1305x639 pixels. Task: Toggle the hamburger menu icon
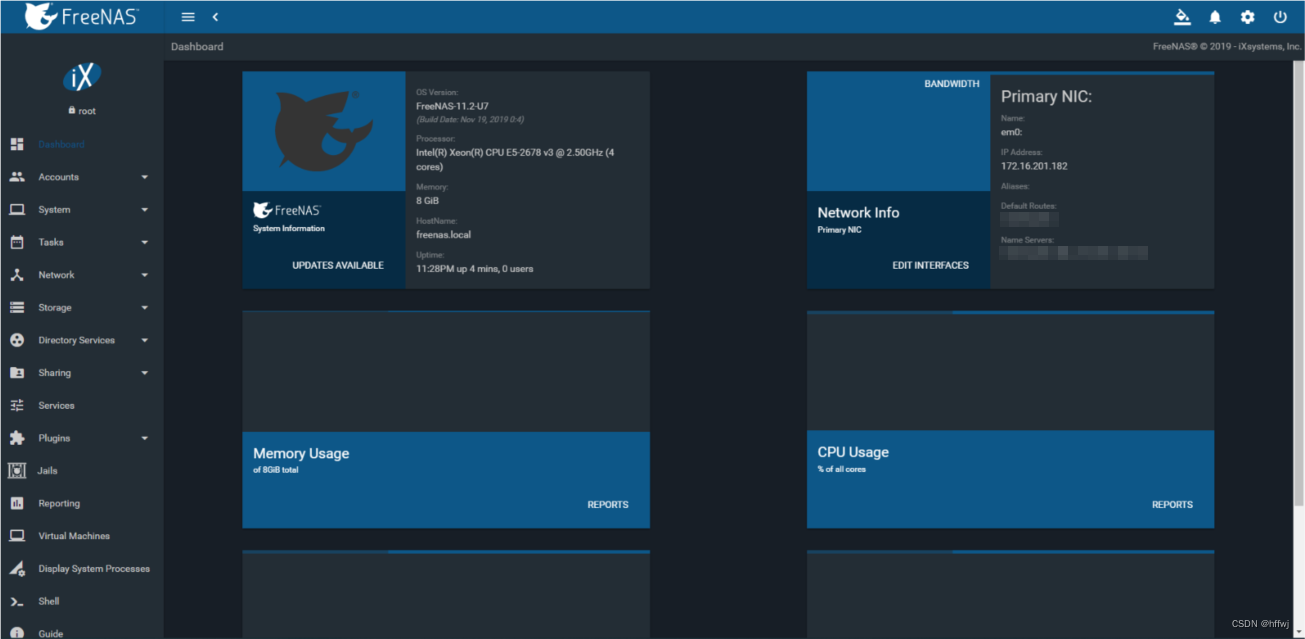(188, 17)
